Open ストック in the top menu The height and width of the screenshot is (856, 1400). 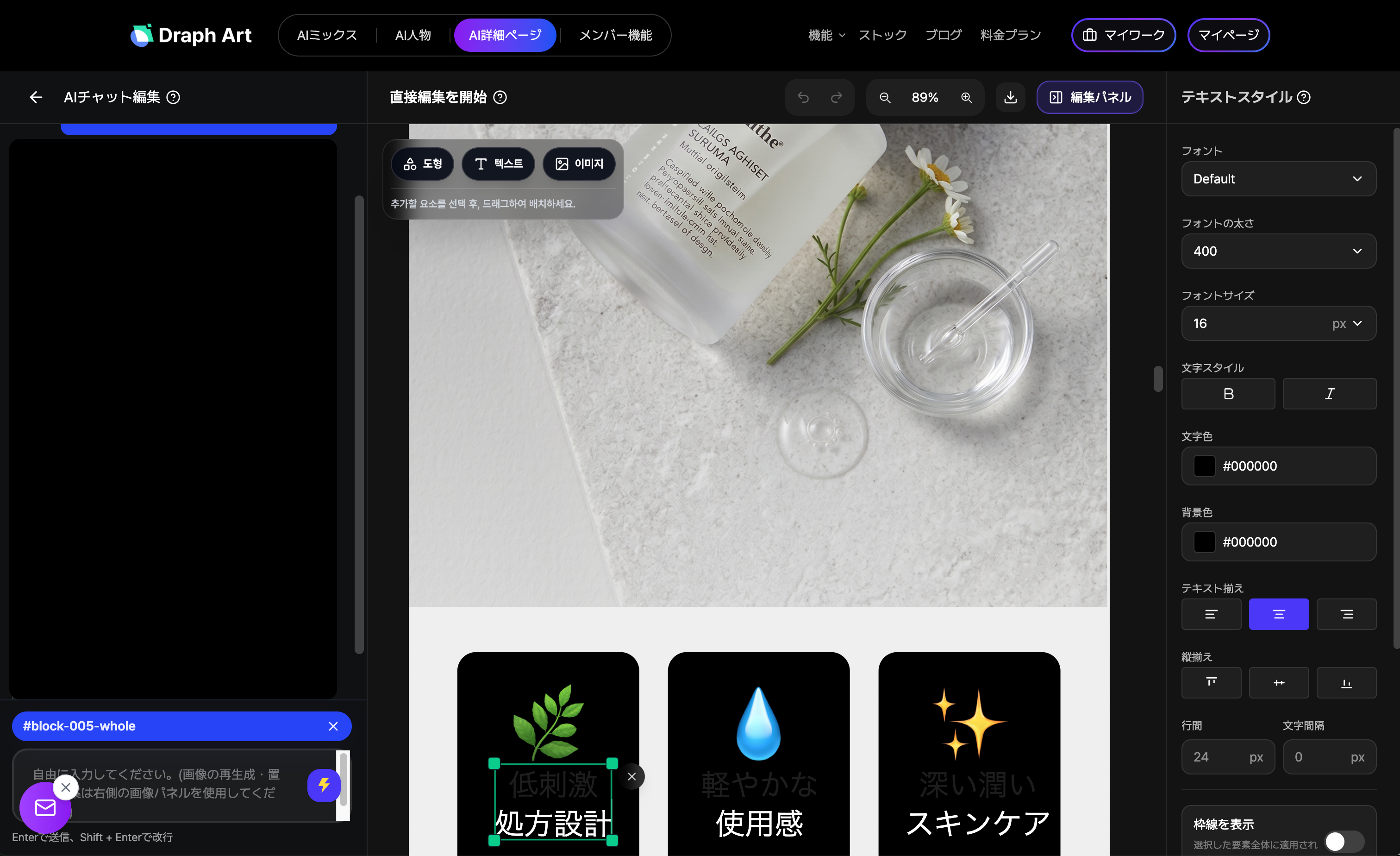tap(882, 35)
